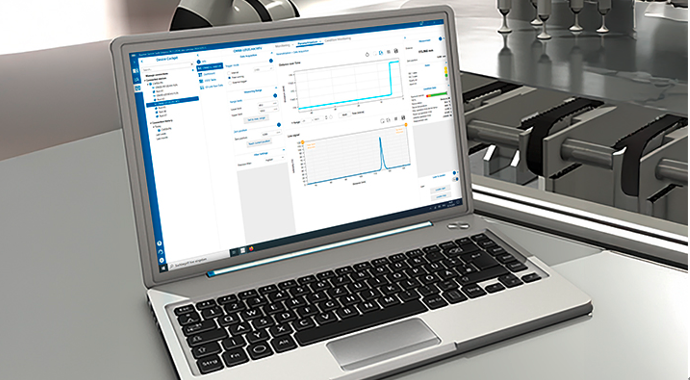
Task: Click the Set to max. range button
Action: (256, 119)
